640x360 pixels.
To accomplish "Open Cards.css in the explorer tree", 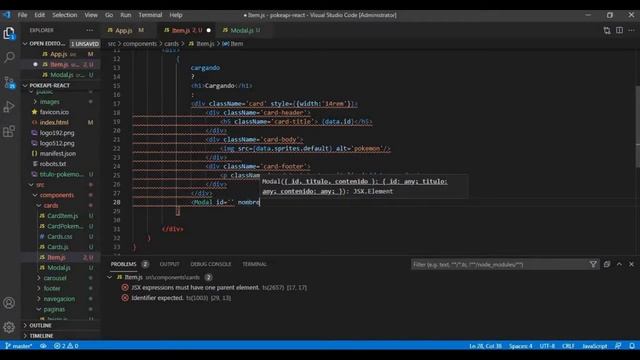I will (x=60, y=237).
